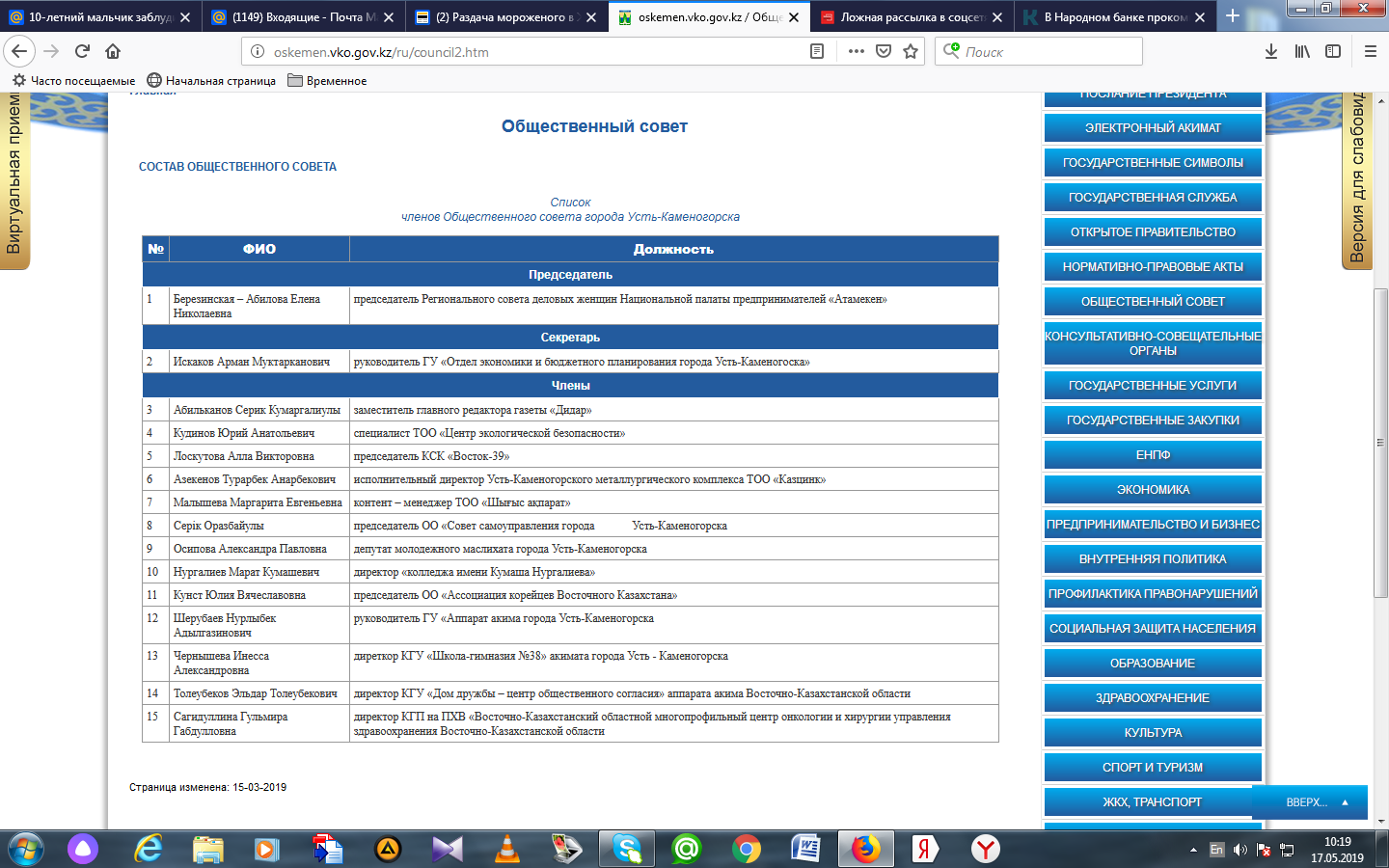
Task: Open 'ГОСУДАРСТВЕННЫЕ УСЛУГИ' section
Action: (1153, 386)
